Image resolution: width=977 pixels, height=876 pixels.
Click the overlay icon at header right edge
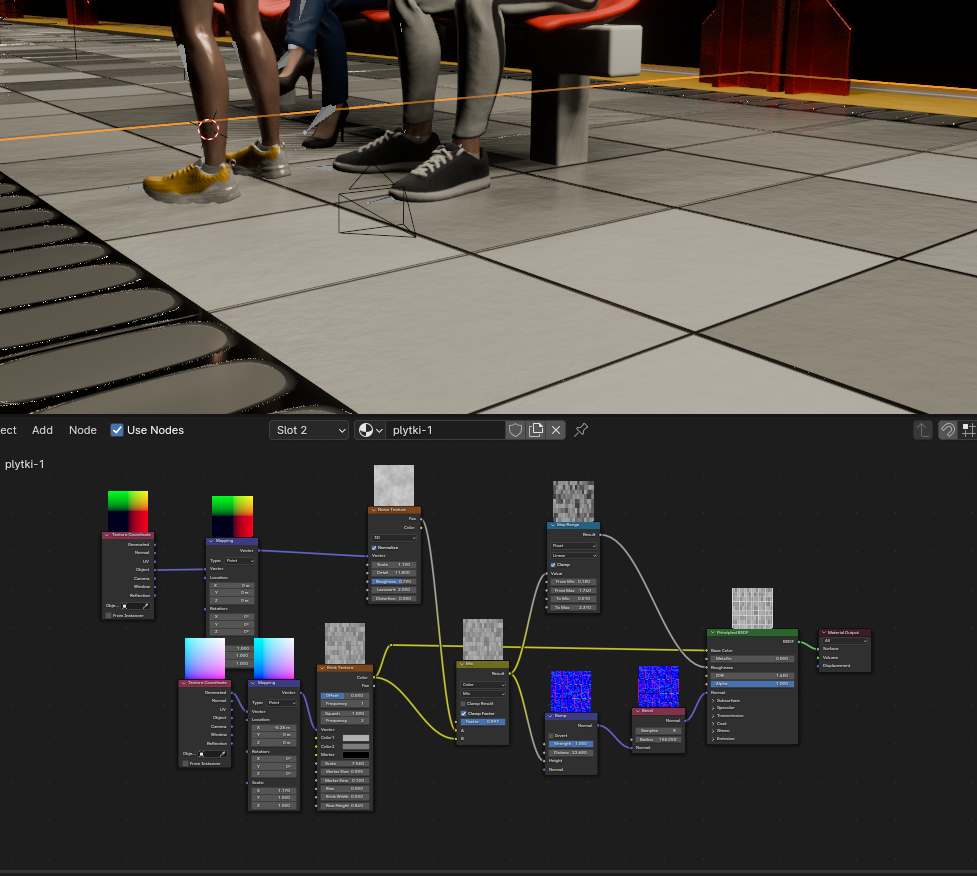(x=968, y=430)
